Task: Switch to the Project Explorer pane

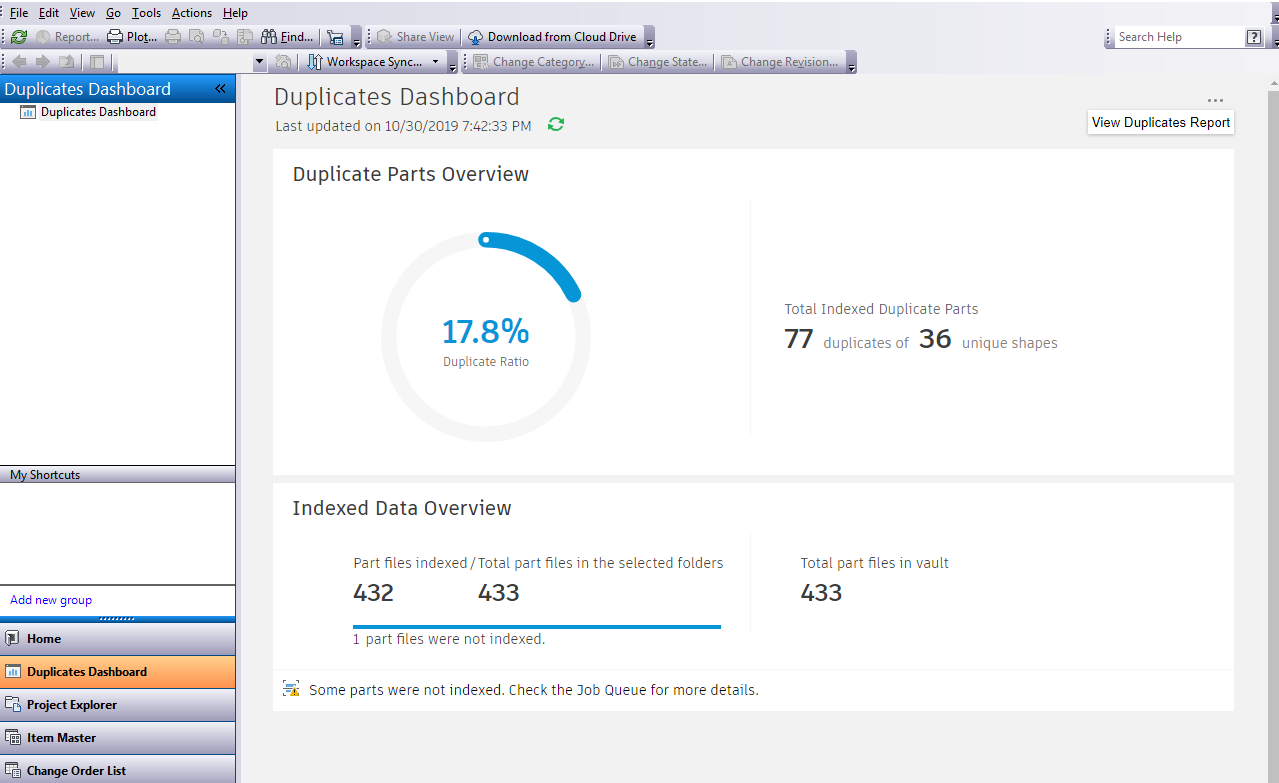Action: pyautogui.click(x=72, y=705)
